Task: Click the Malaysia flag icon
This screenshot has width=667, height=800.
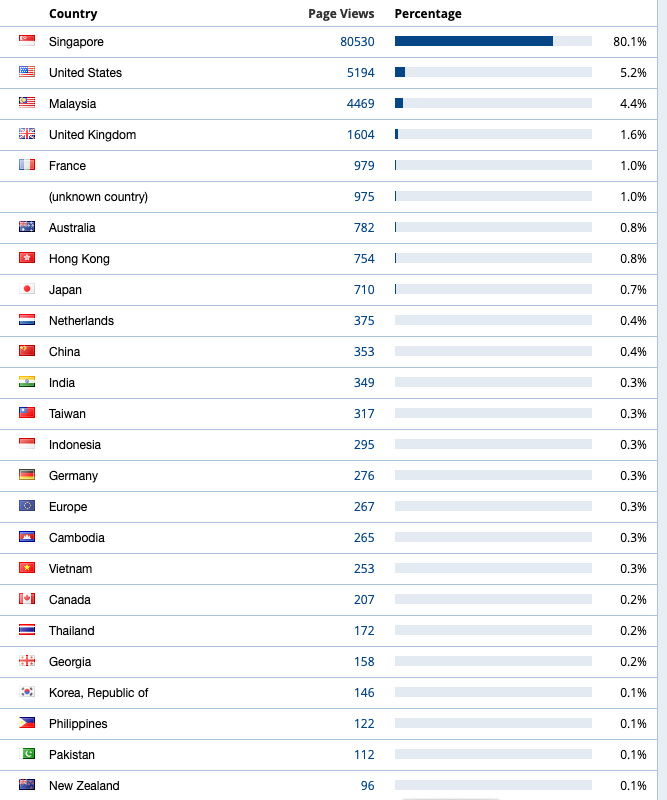Action: coord(27,103)
